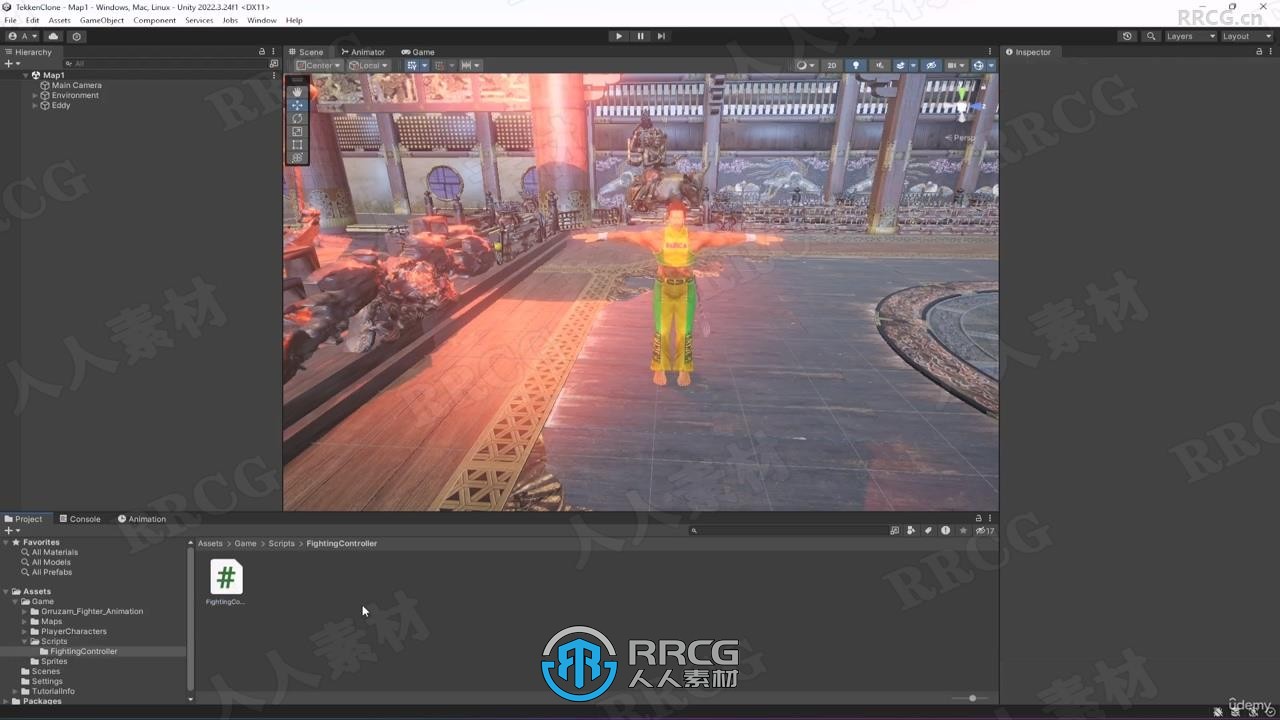Open the Window menu
The image size is (1280, 720).
point(262,20)
